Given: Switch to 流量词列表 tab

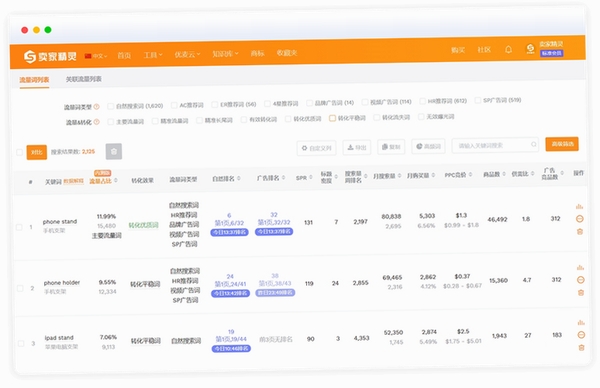Looking at the screenshot, I should click(x=34, y=80).
